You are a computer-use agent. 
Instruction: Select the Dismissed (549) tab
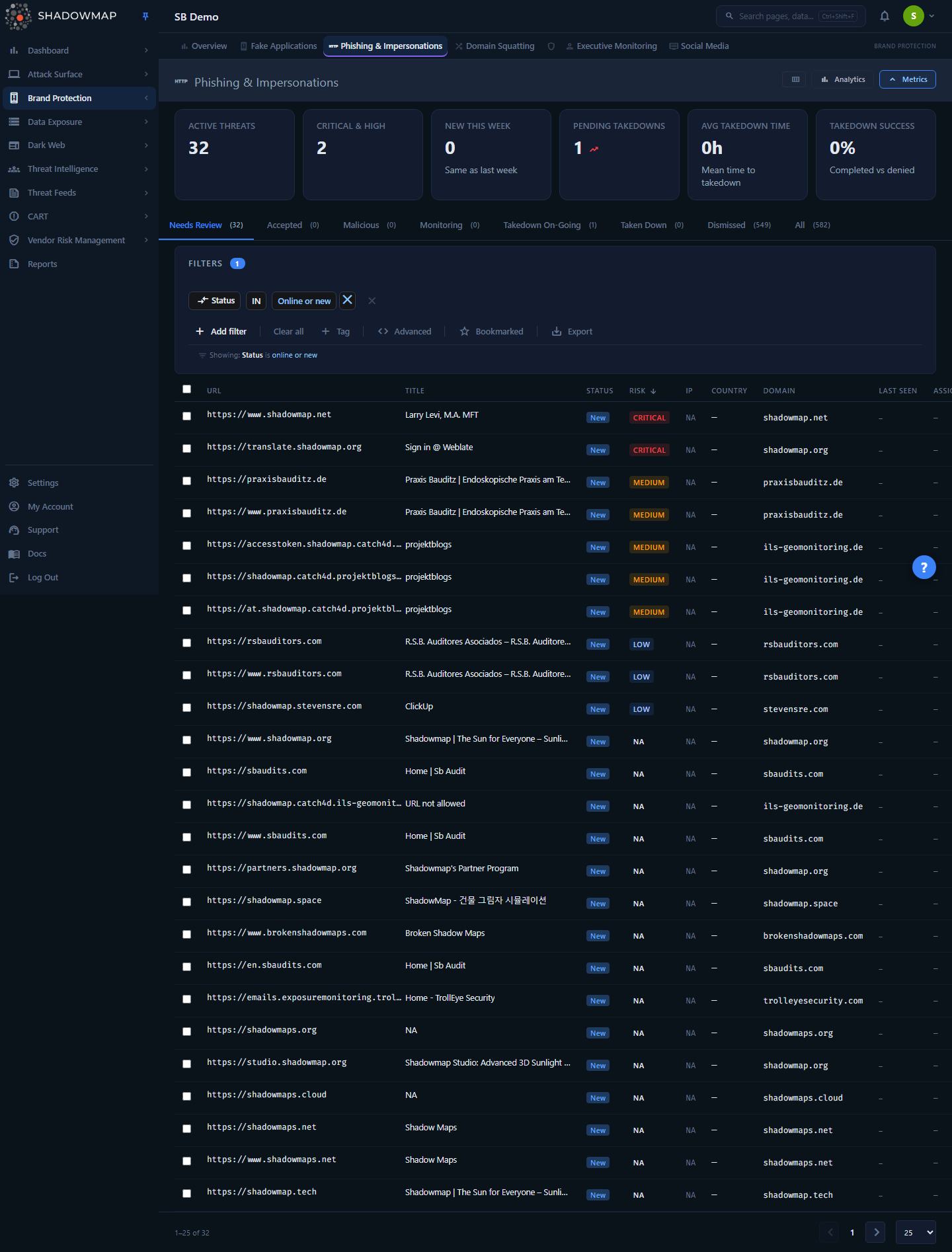(x=738, y=225)
